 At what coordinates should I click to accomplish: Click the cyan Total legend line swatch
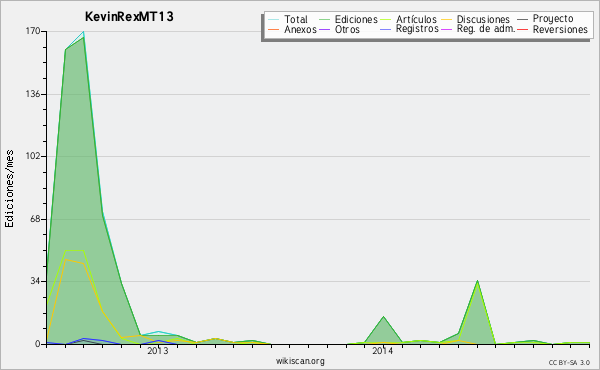pos(274,19)
